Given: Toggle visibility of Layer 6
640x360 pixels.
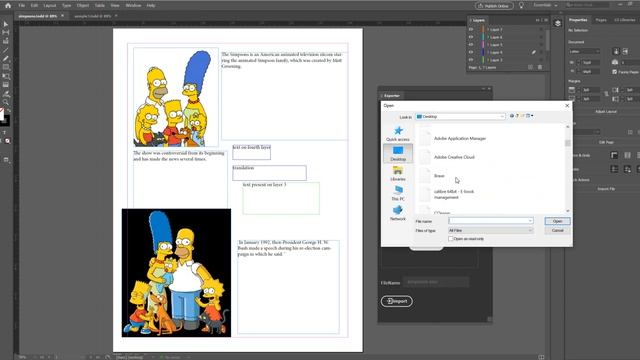Looking at the screenshot, I should (x=471, y=37).
